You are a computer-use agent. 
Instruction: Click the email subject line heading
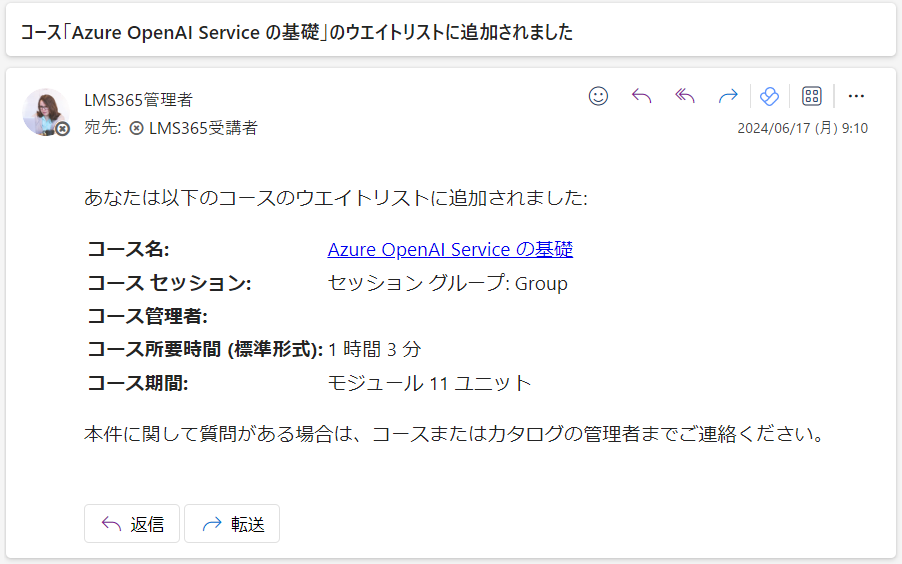pyautogui.click(x=297, y=32)
